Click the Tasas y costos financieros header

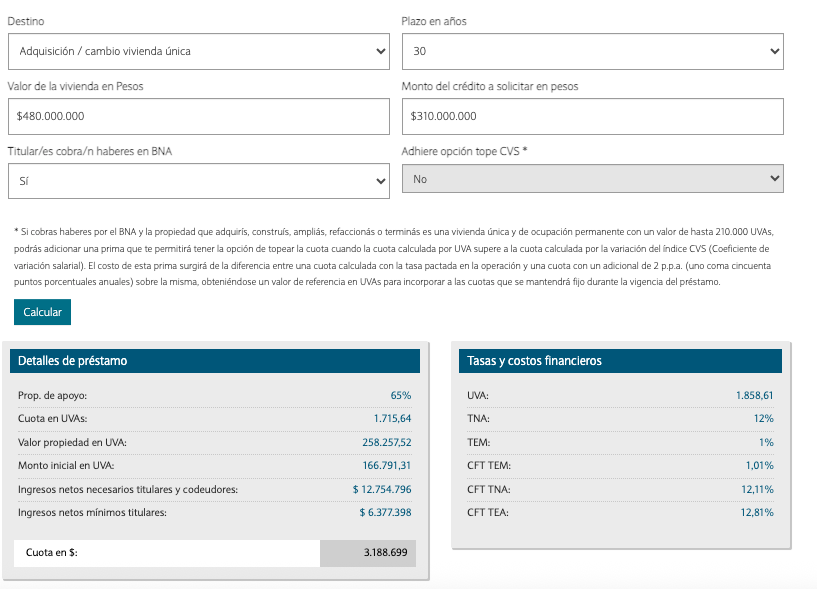coord(620,361)
